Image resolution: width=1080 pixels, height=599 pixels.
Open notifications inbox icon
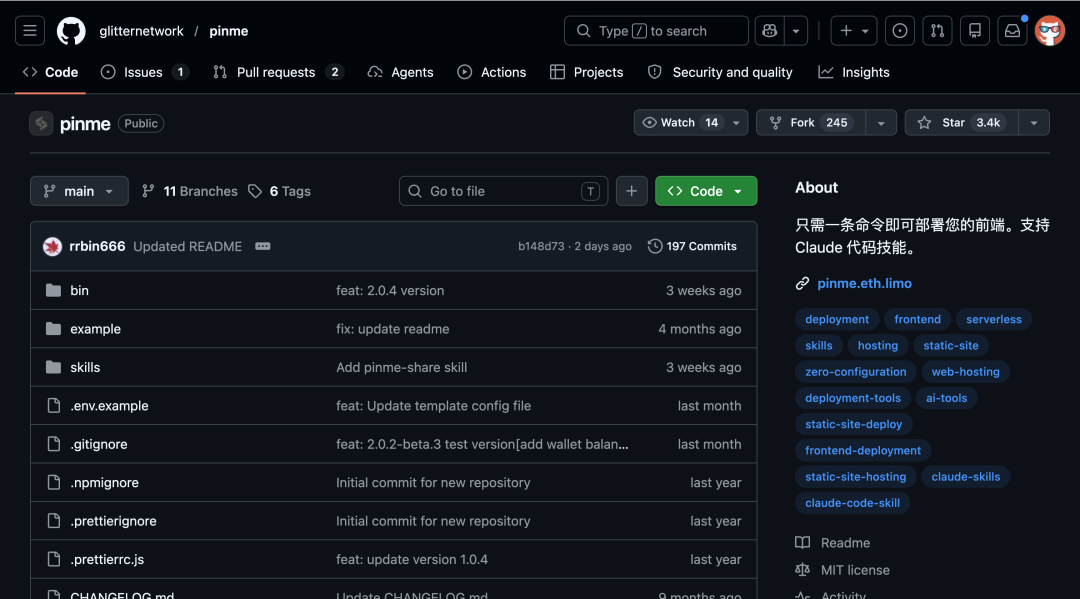coord(1012,31)
